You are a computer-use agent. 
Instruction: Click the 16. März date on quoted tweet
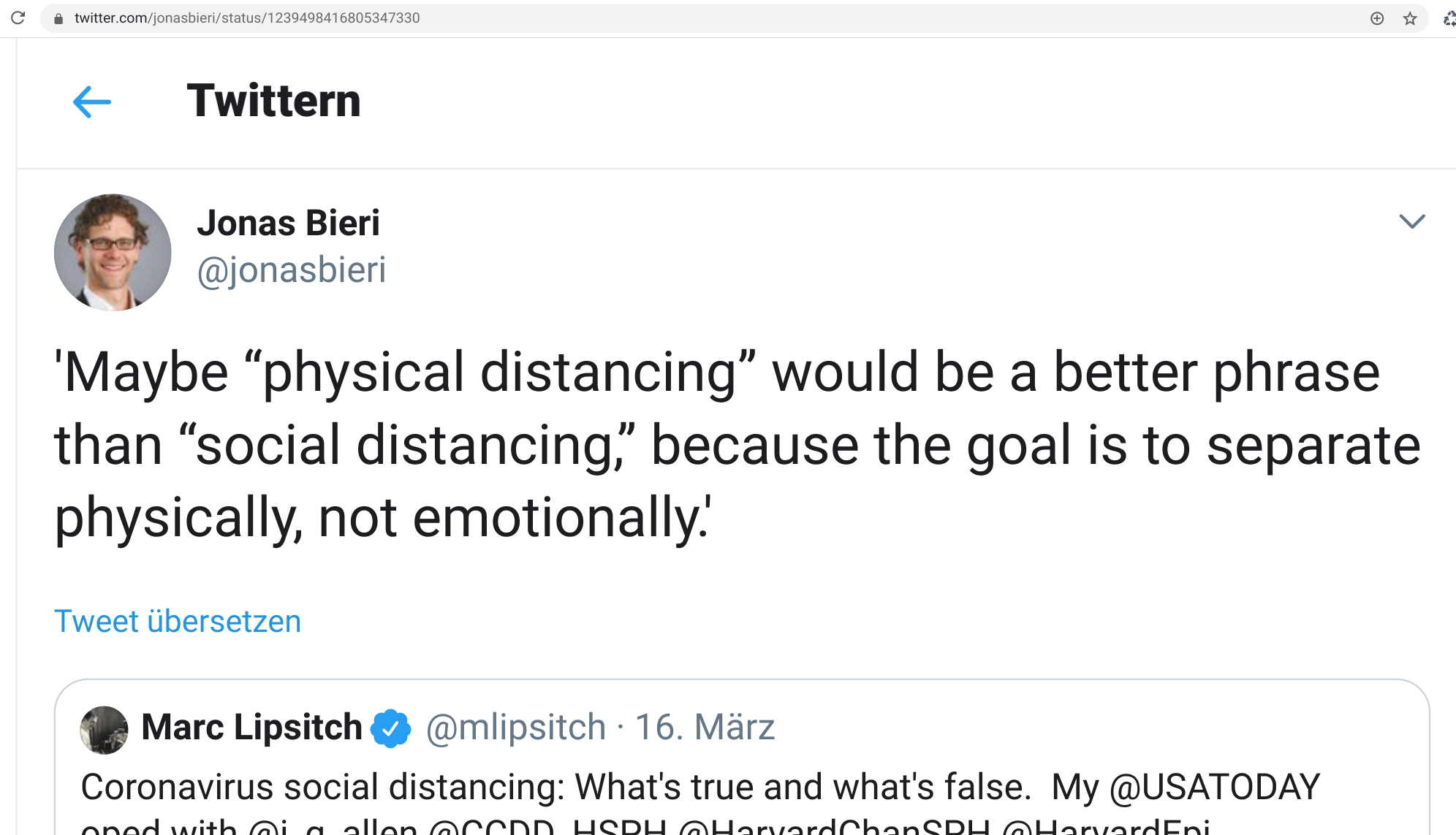coord(705,728)
